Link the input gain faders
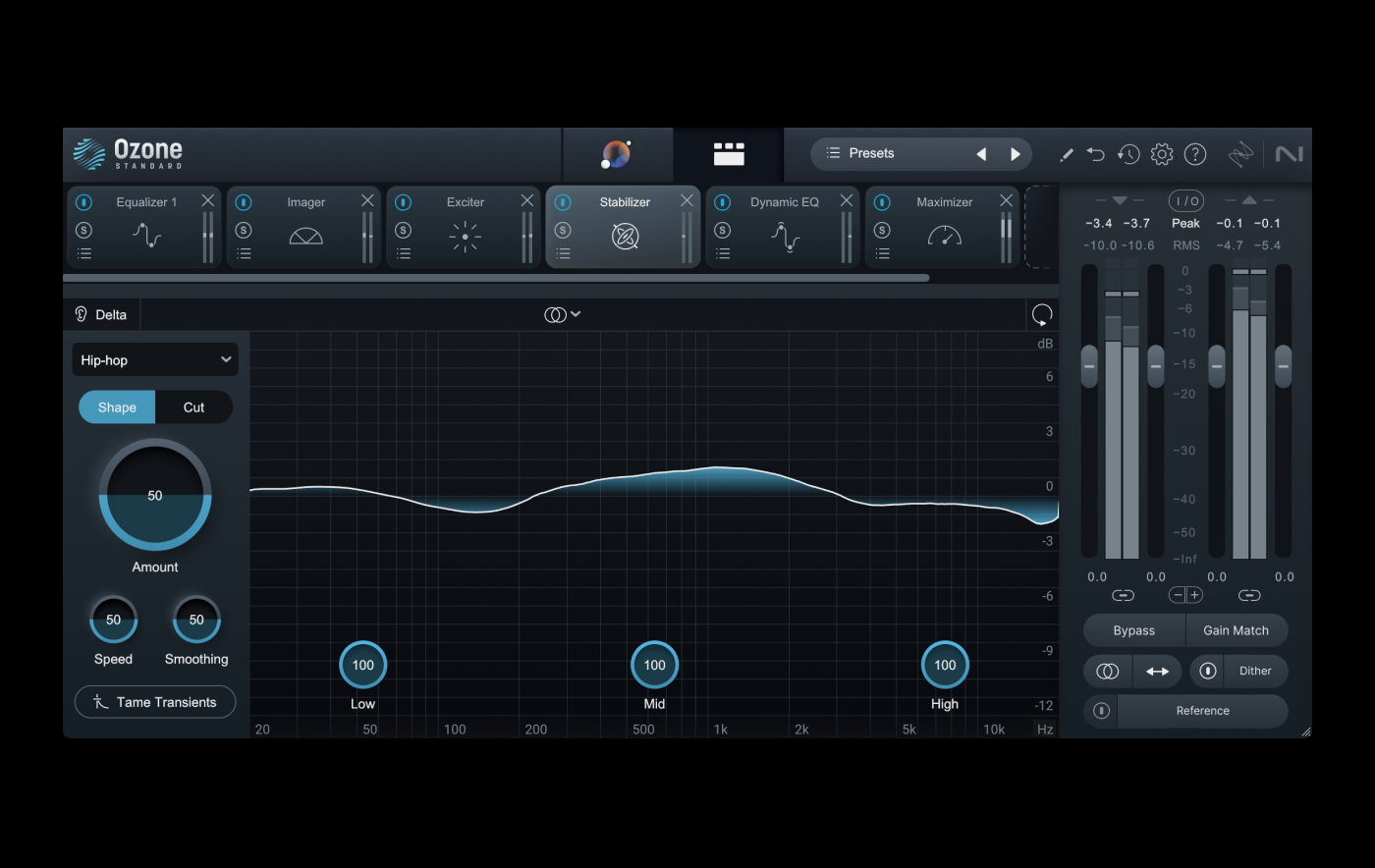 tap(1123, 595)
